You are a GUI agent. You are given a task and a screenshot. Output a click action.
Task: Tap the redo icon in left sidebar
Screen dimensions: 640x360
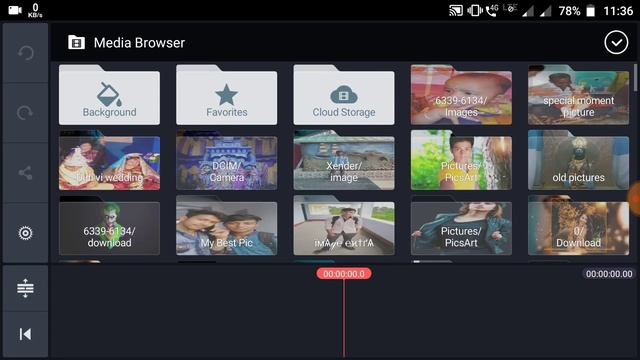pyautogui.click(x=25, y=113)
